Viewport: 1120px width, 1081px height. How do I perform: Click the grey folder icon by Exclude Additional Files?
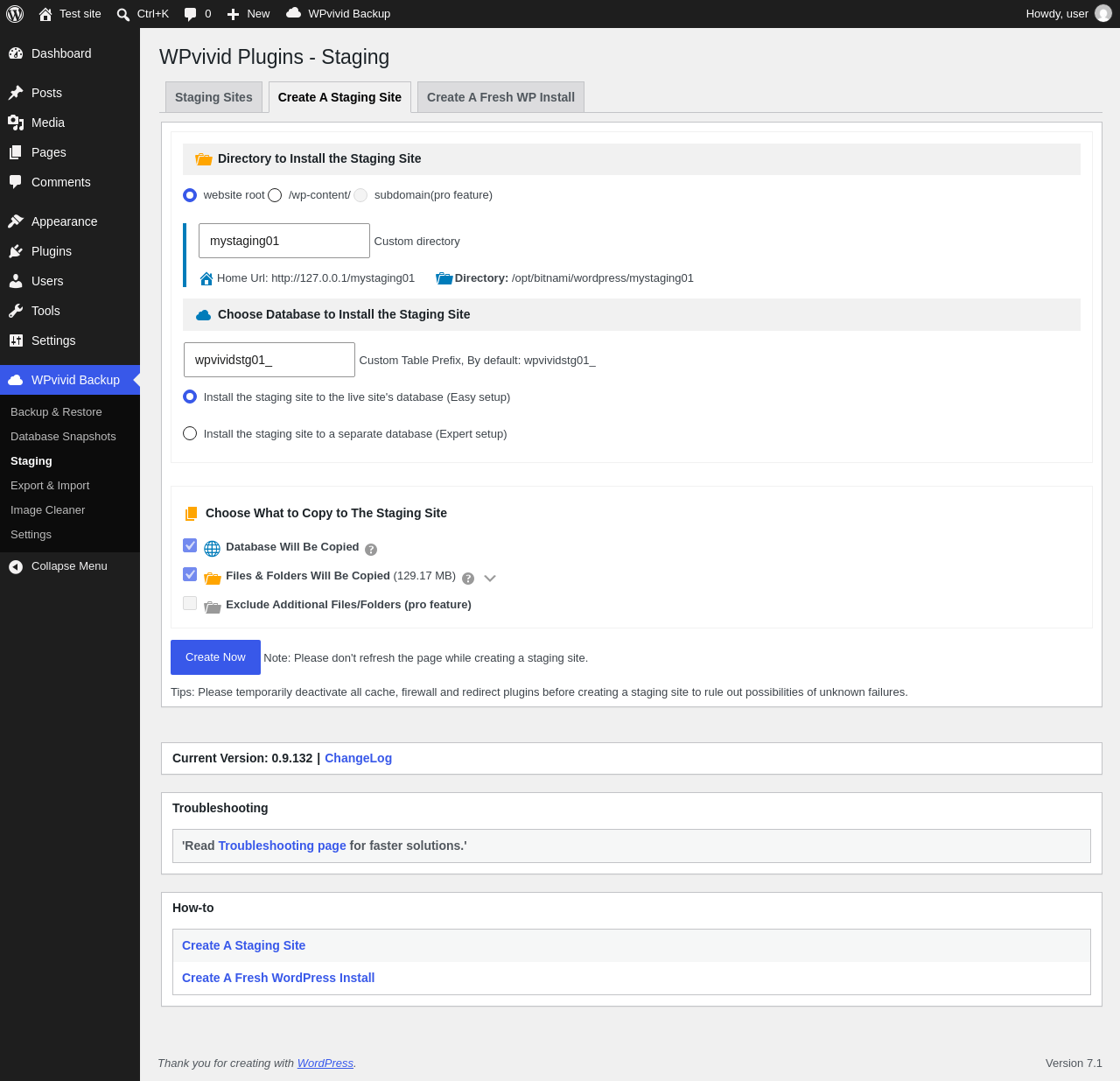212,607
